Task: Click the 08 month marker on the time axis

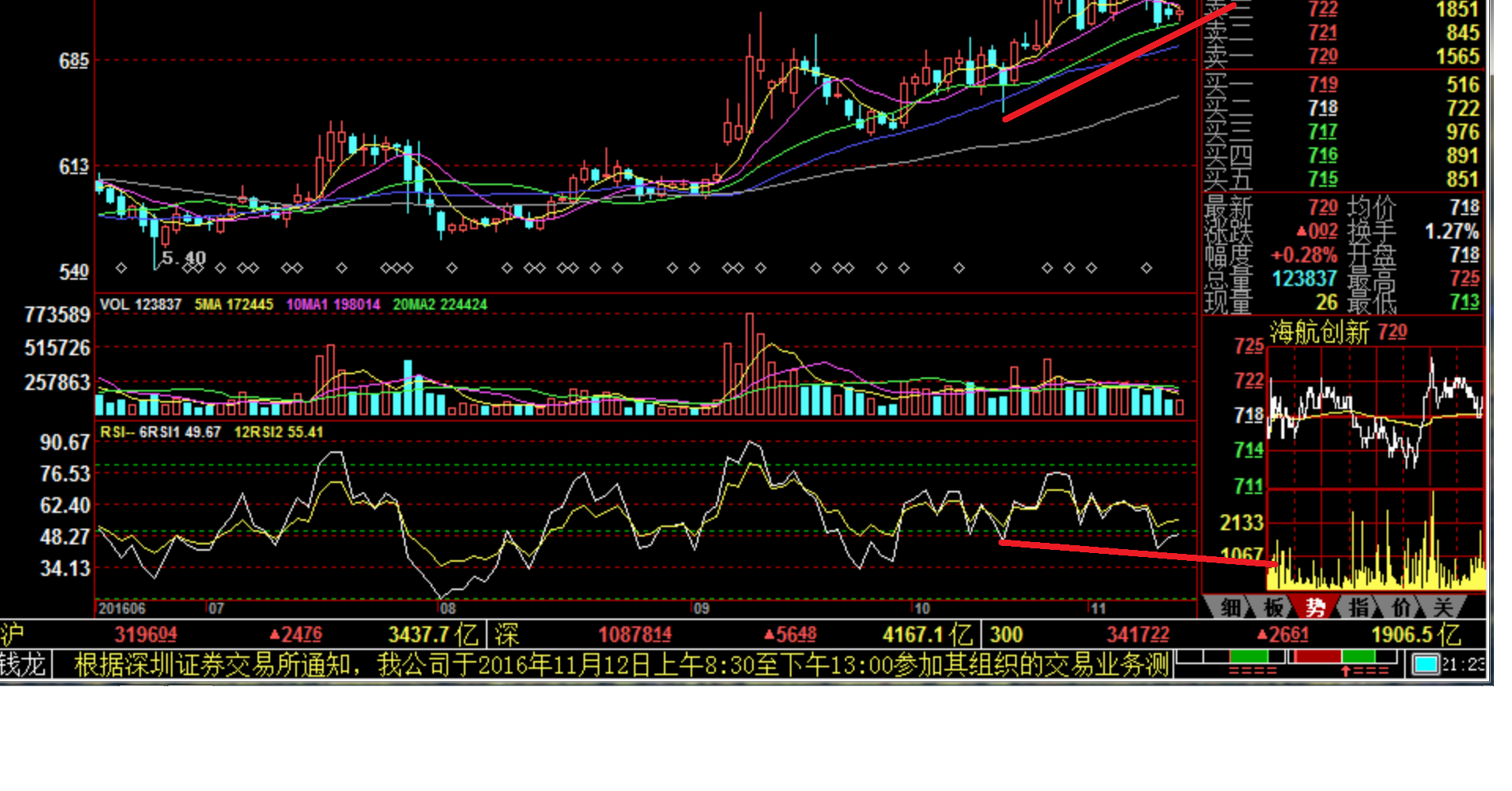Action: click(447, 608)
